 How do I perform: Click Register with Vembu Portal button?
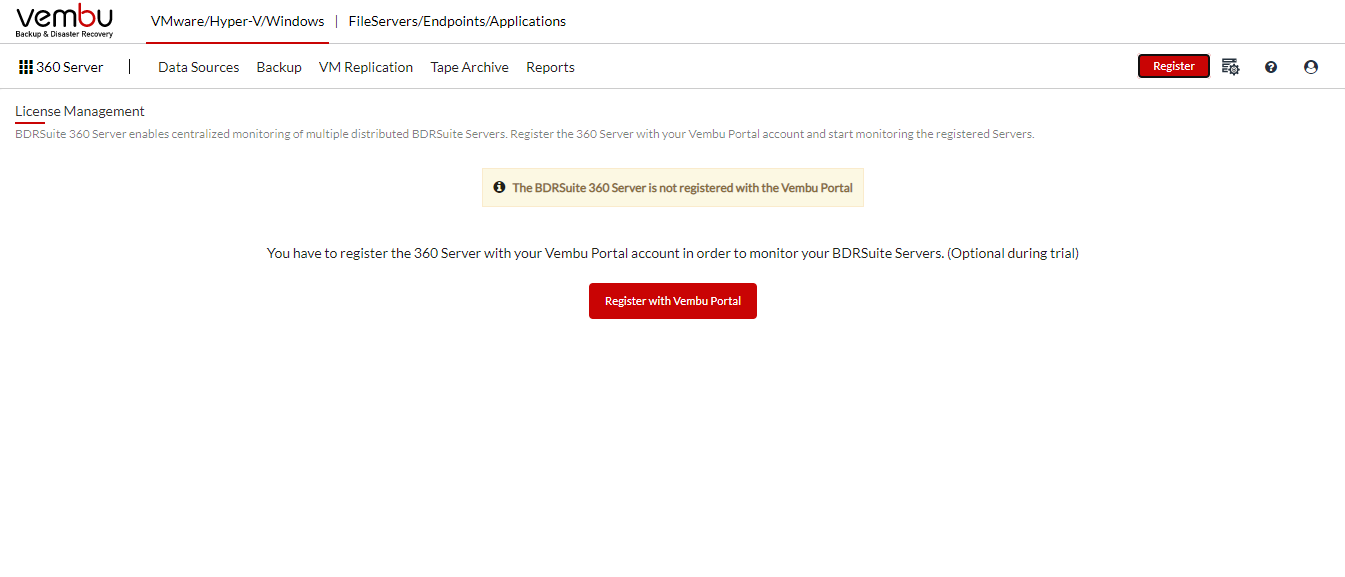[673, 301]
